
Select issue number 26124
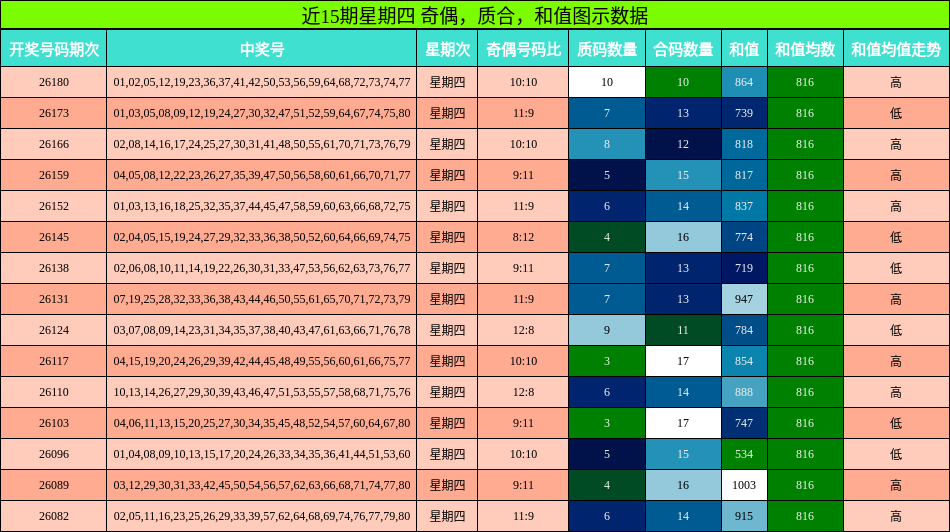pos(53,330)
